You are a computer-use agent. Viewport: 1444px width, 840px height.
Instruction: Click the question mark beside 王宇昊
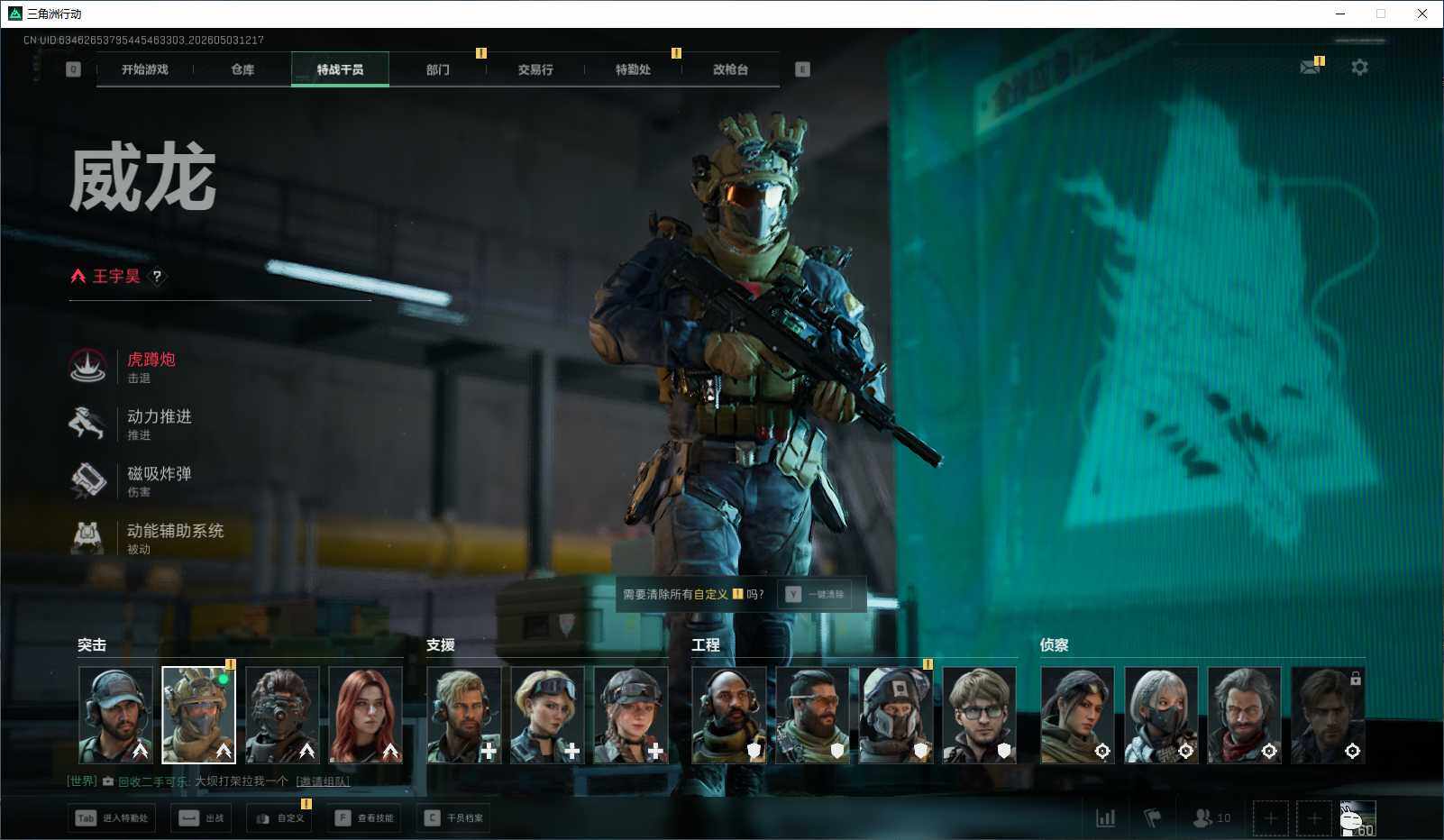tap(157, 277)
